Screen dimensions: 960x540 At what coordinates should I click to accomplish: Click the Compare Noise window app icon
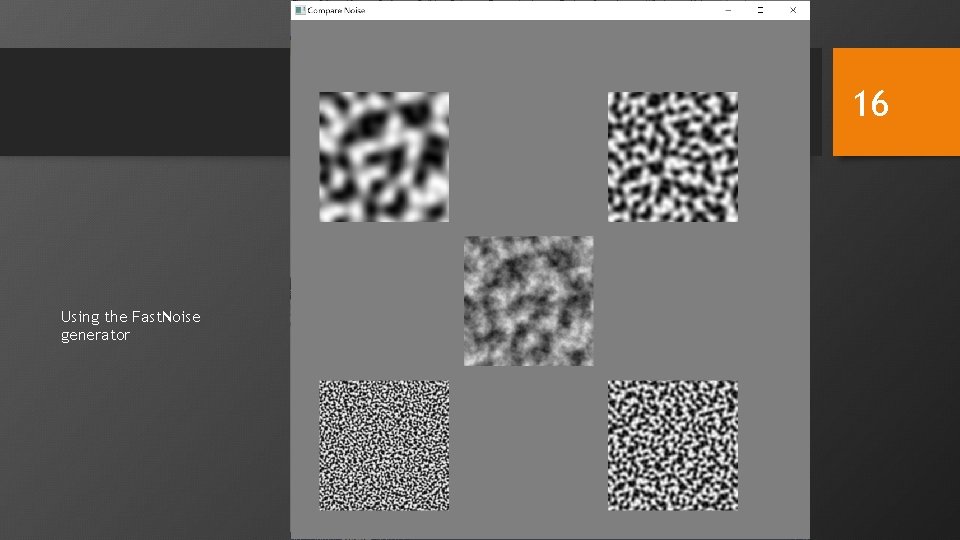tap(300, 10)
